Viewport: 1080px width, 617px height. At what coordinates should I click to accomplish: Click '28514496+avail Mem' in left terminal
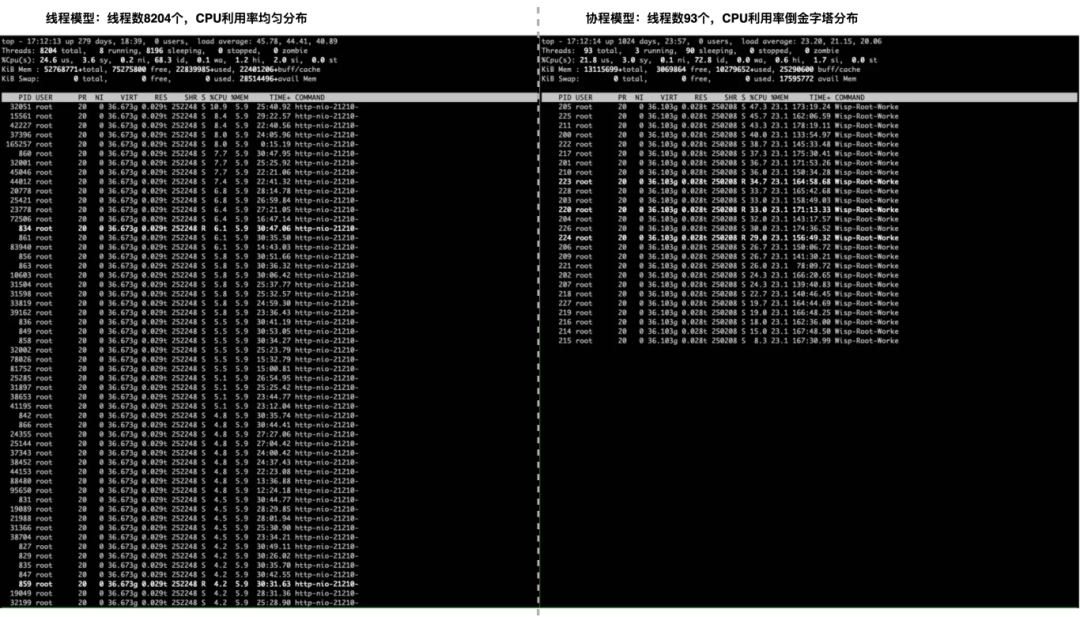(278, 79)
